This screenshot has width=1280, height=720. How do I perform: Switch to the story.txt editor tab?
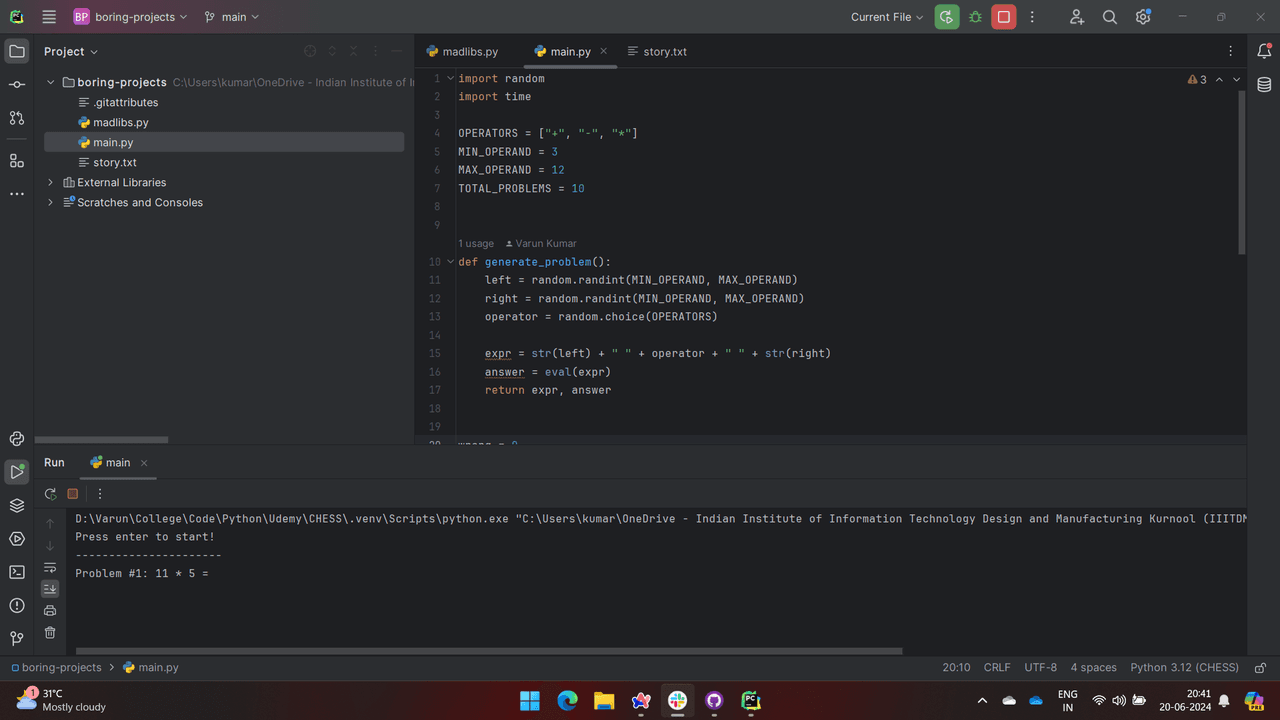657,51
